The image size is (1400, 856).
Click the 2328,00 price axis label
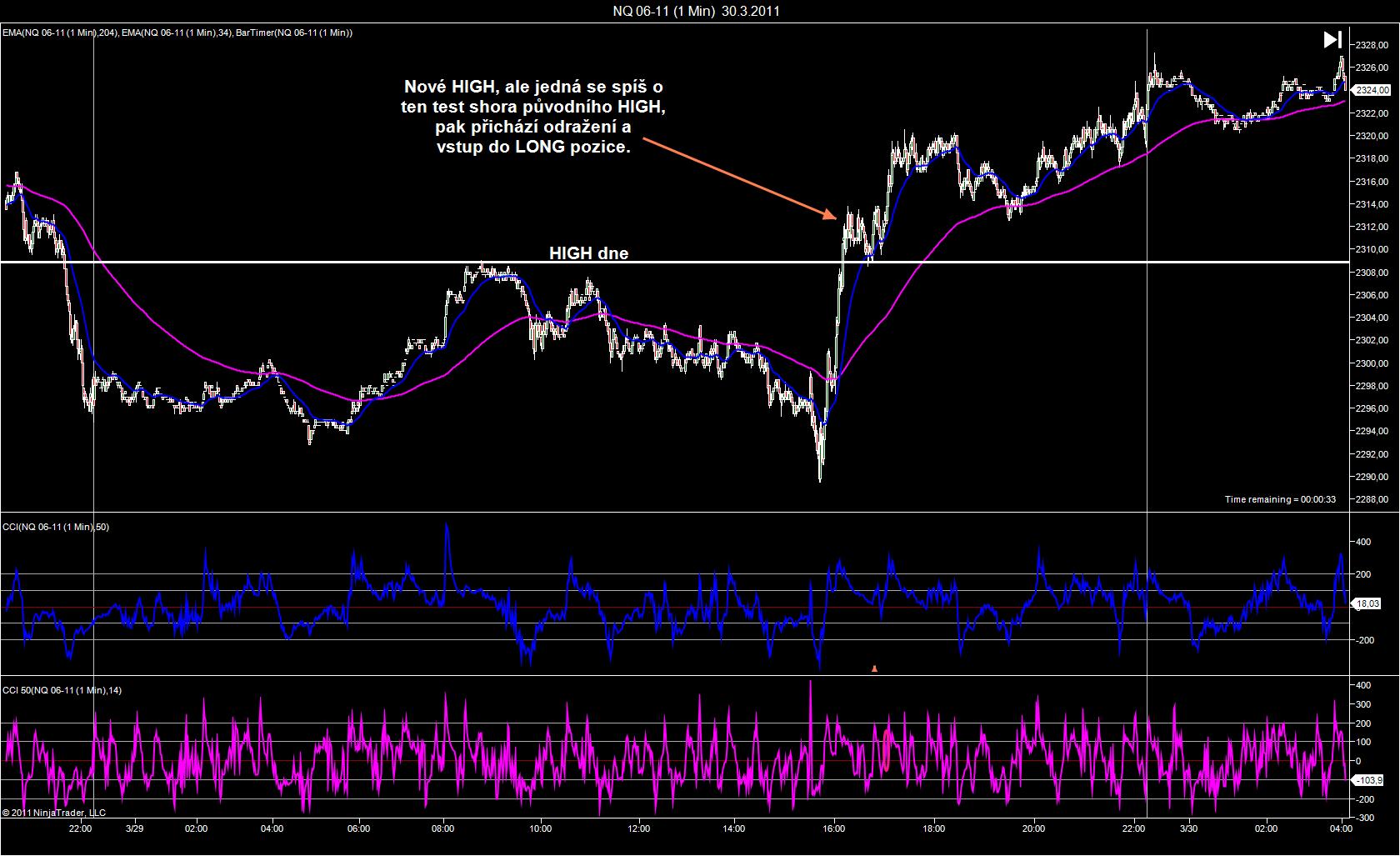point(1372,44)
